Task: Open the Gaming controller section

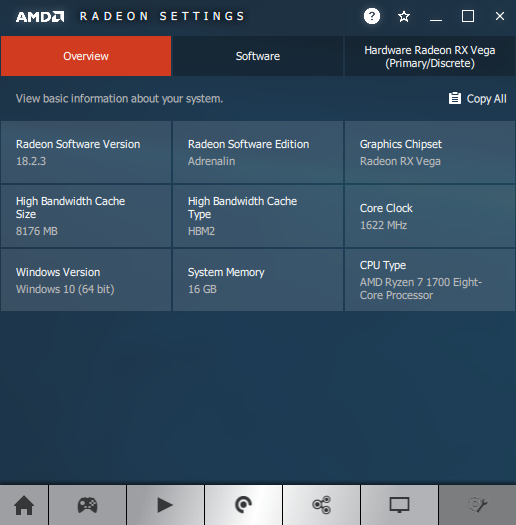Action: click(x=88, y=505)
